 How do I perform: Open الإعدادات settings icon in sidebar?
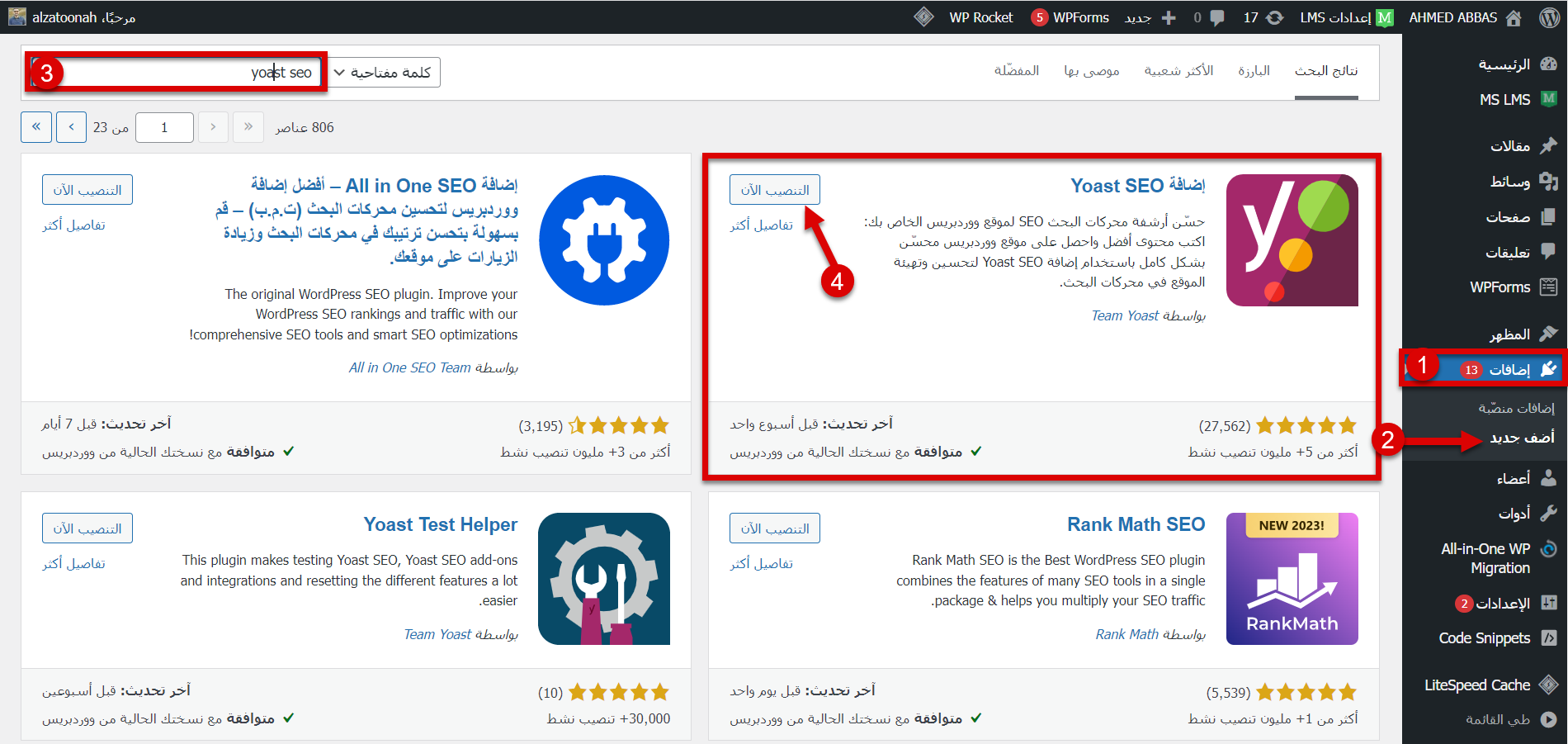pyautogui.click(x=1548, y=603)
